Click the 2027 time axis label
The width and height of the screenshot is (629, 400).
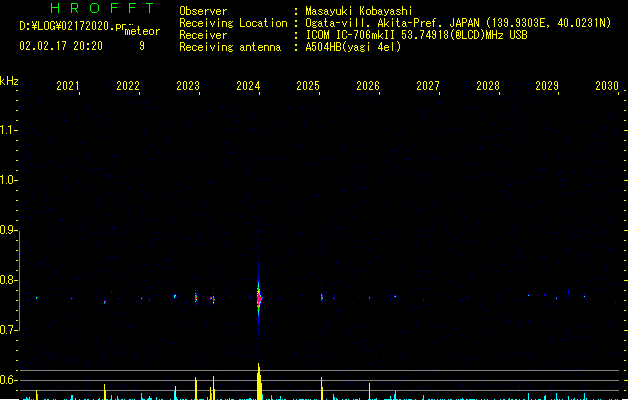click(x=428, y=85)
